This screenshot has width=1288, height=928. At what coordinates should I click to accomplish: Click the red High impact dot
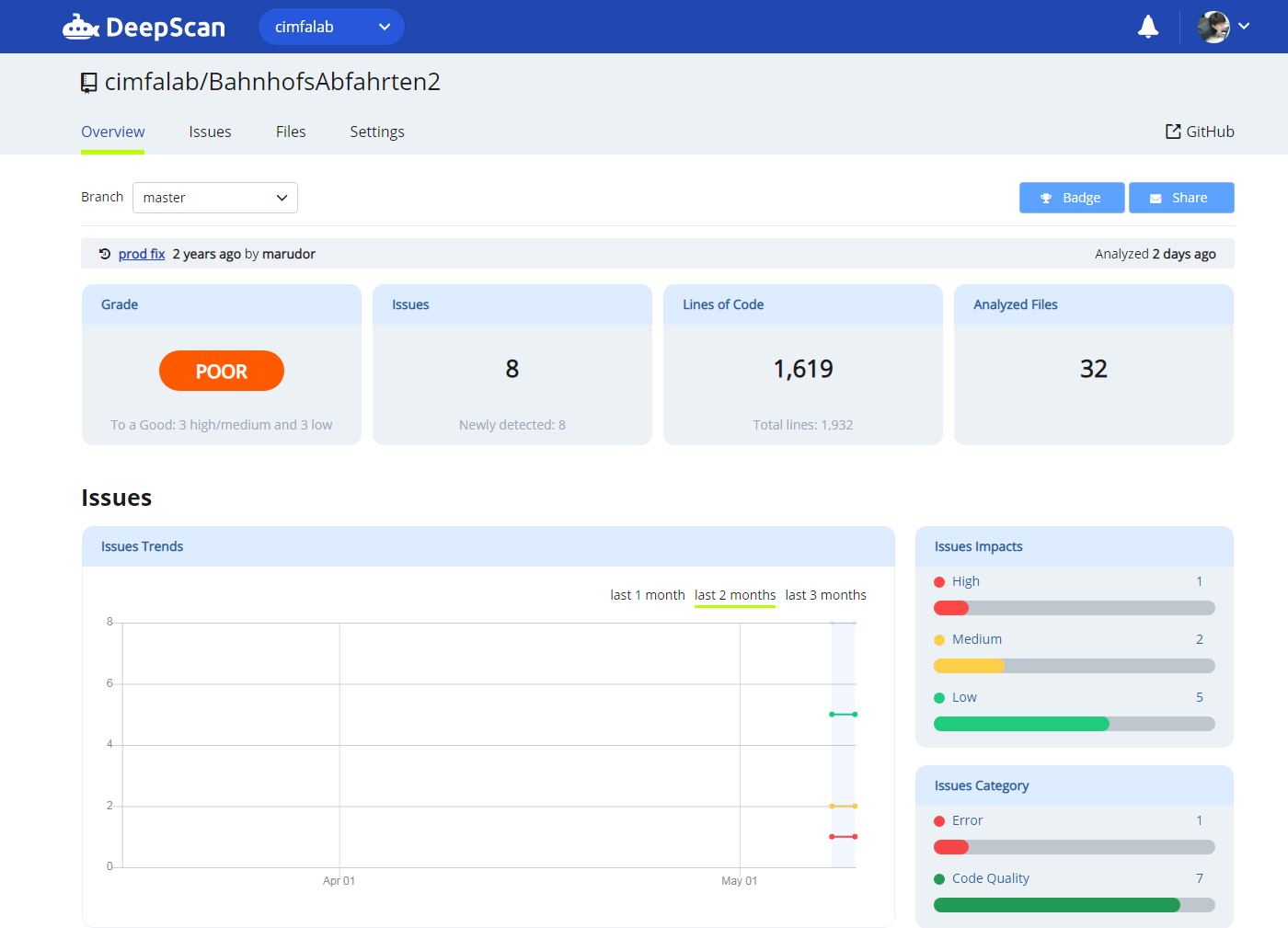click(x=939, y=582)
